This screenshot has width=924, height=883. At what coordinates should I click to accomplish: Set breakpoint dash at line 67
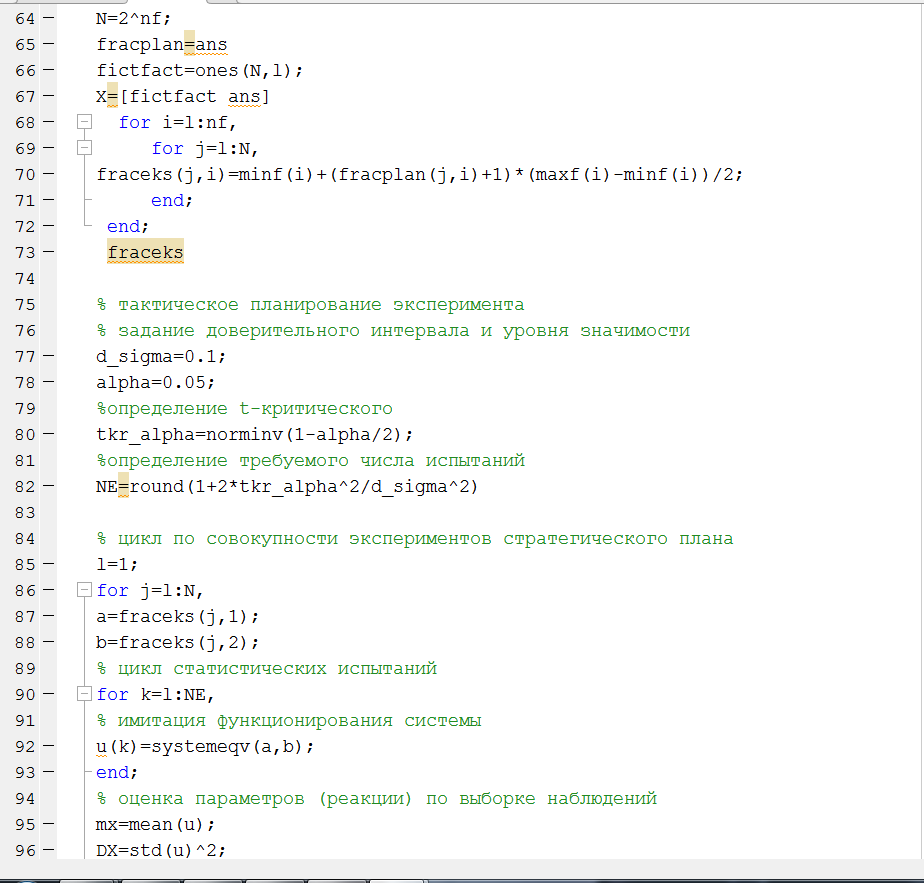48,96
